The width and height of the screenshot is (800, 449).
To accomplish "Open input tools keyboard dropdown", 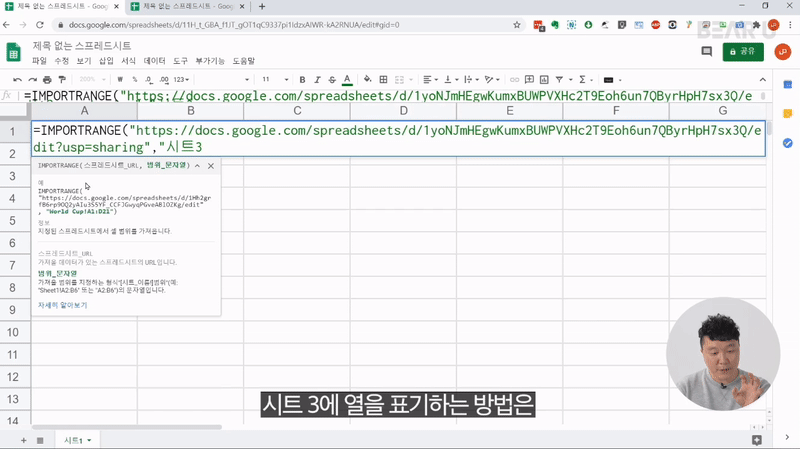I will (x=612, y=80).
